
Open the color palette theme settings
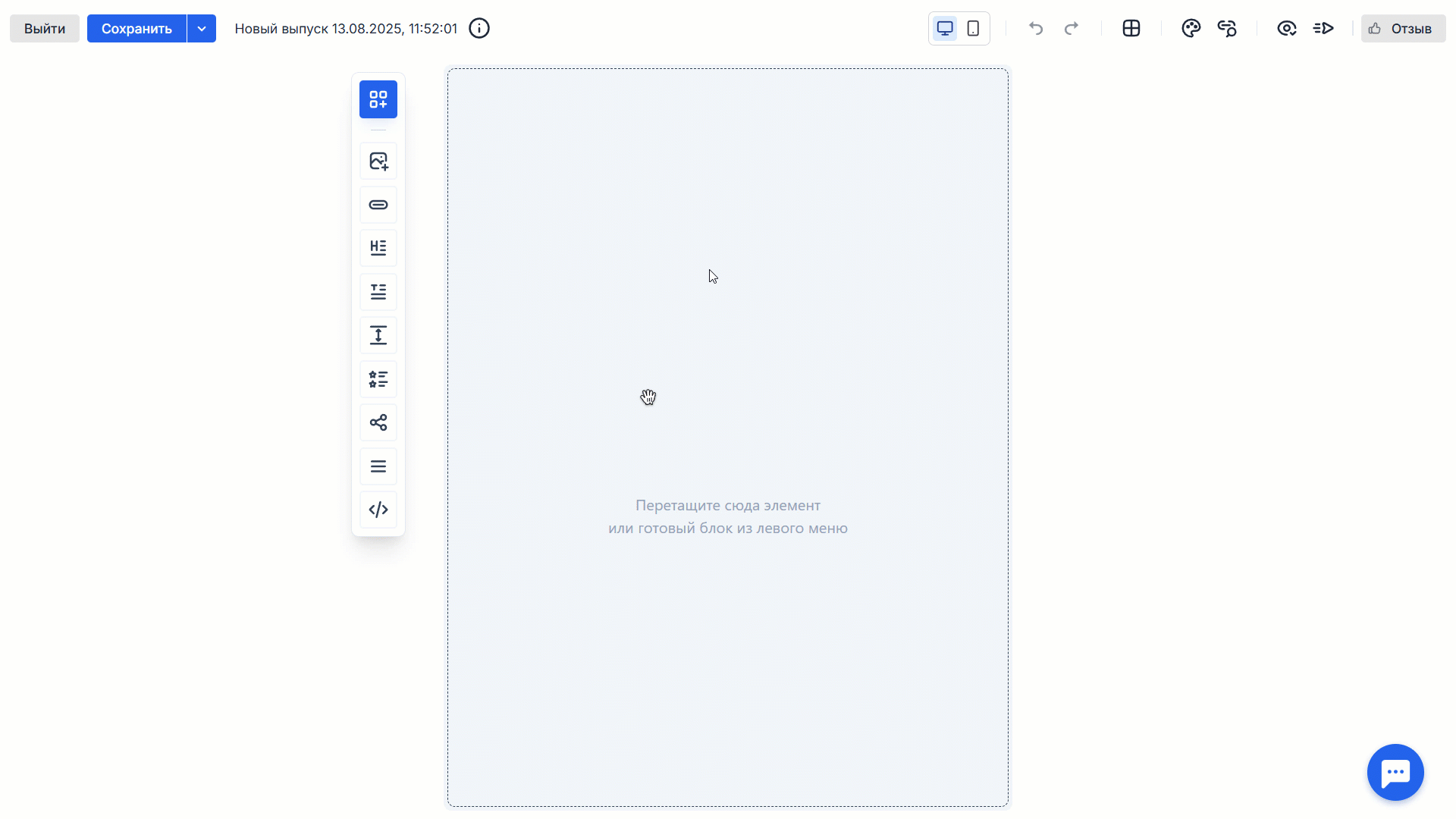tap(1191, 29)
